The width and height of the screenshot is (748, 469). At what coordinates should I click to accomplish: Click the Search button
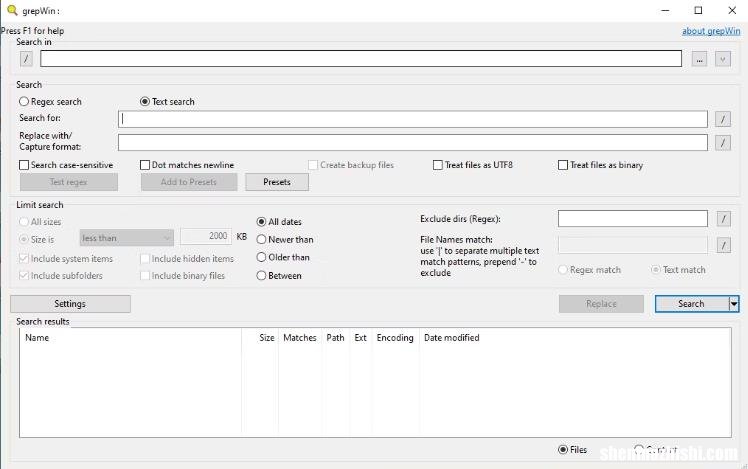[x=691, y=304]
